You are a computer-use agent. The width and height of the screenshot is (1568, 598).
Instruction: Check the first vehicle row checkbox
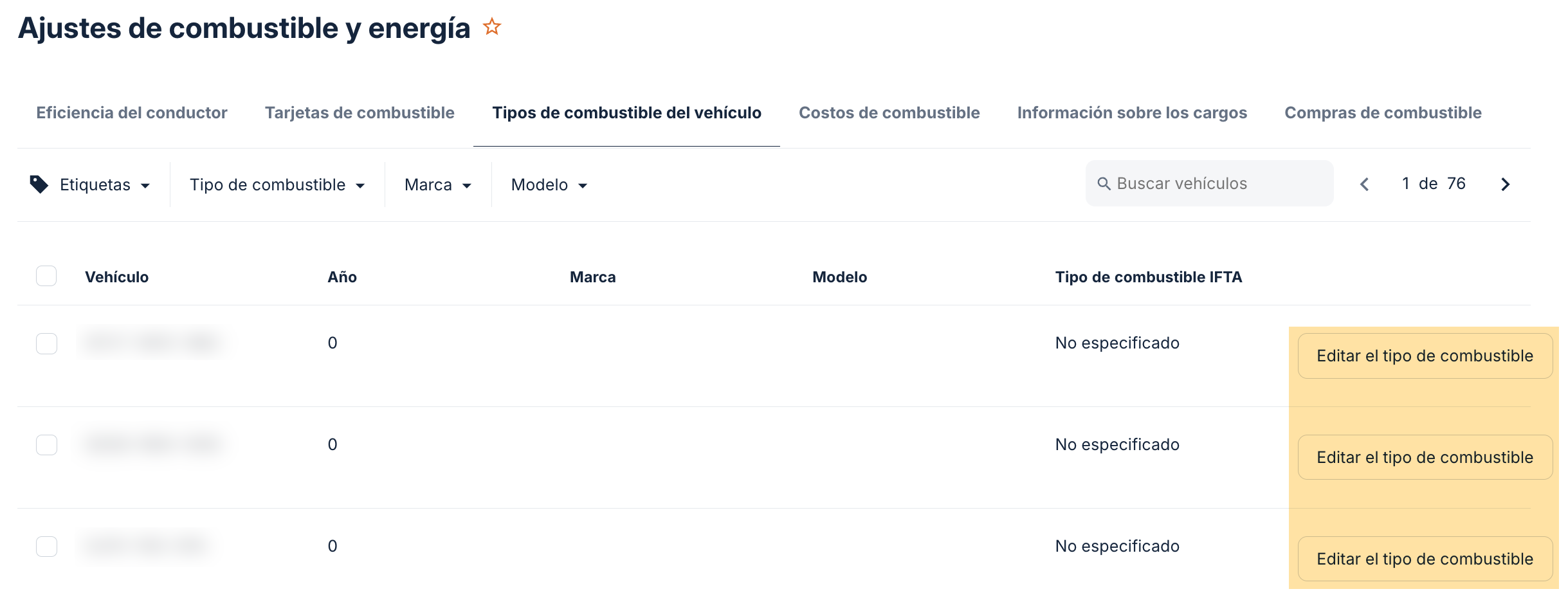[46, 343]
